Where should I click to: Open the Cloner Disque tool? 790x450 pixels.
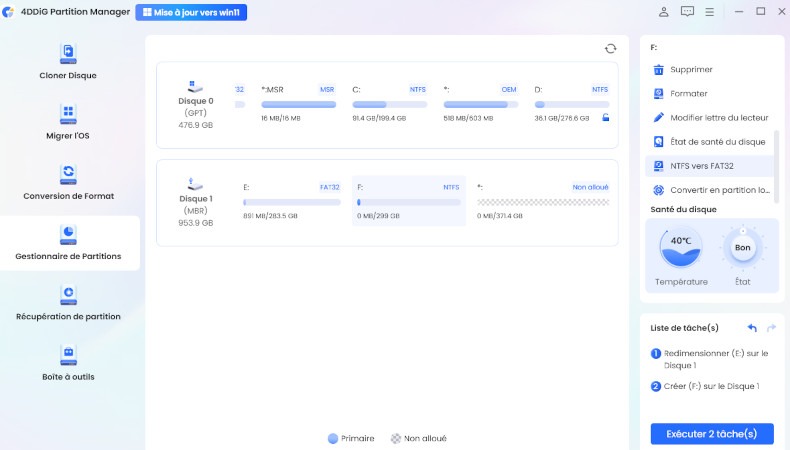(x=68, y=61)
